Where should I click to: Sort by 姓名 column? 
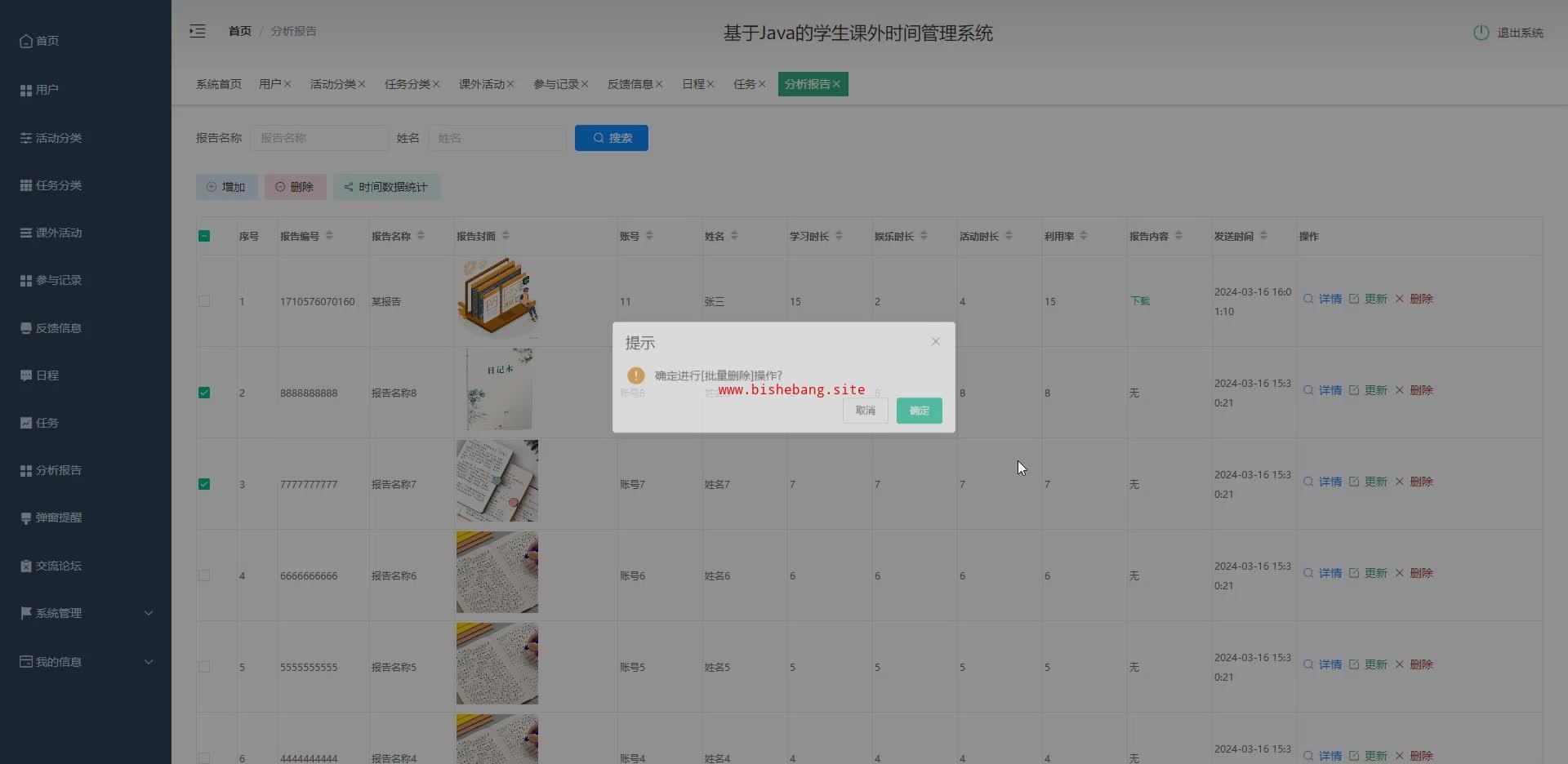point(734,236)
